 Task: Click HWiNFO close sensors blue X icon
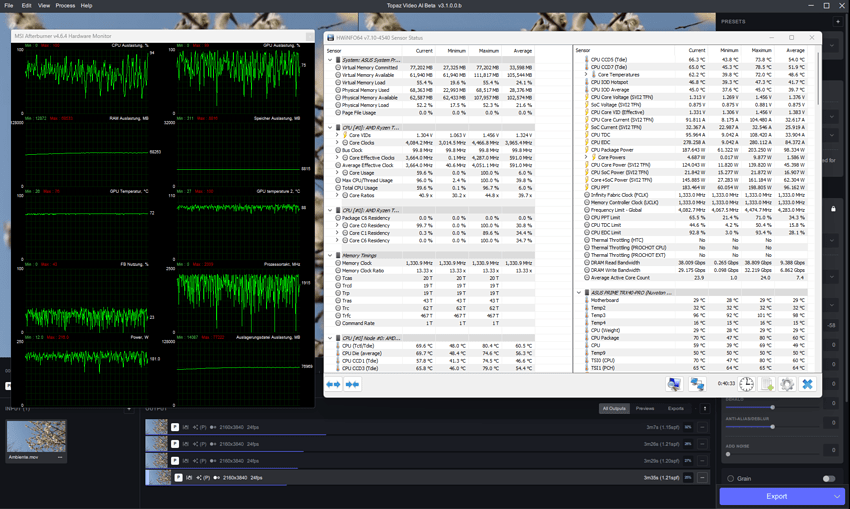tap(807, 384)
